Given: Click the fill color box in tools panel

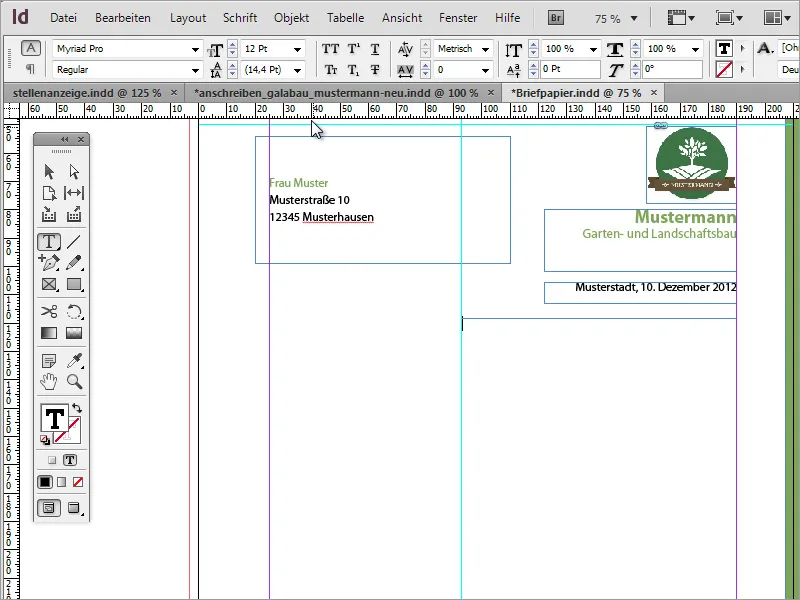Looking at the screenshot, I should [x=54, y=418].
